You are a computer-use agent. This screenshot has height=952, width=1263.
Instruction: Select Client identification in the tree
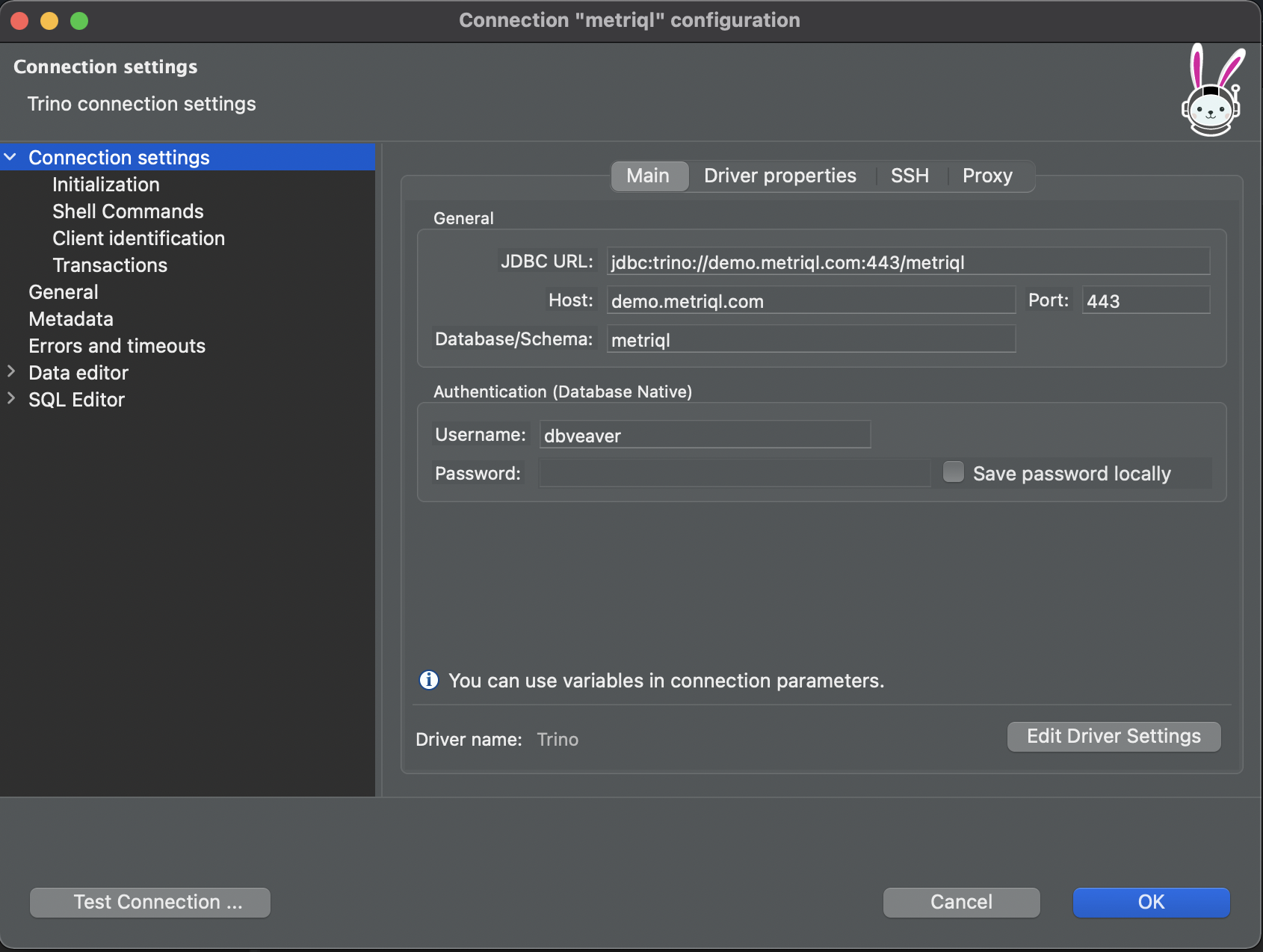click(138, 238)
